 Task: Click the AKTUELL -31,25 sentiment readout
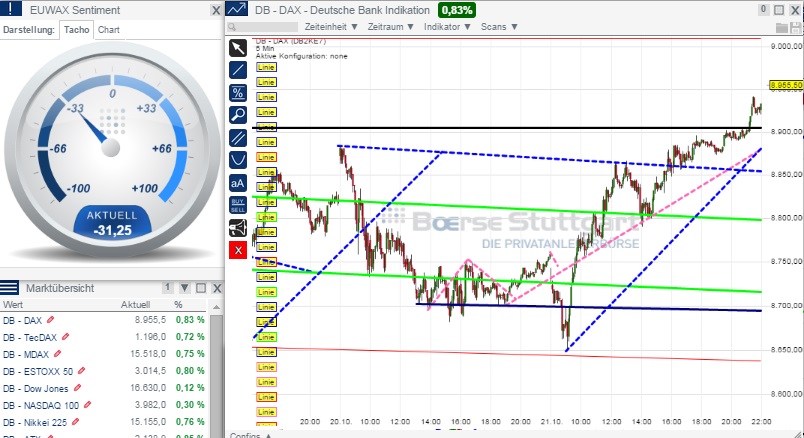(x=112, y=223)
